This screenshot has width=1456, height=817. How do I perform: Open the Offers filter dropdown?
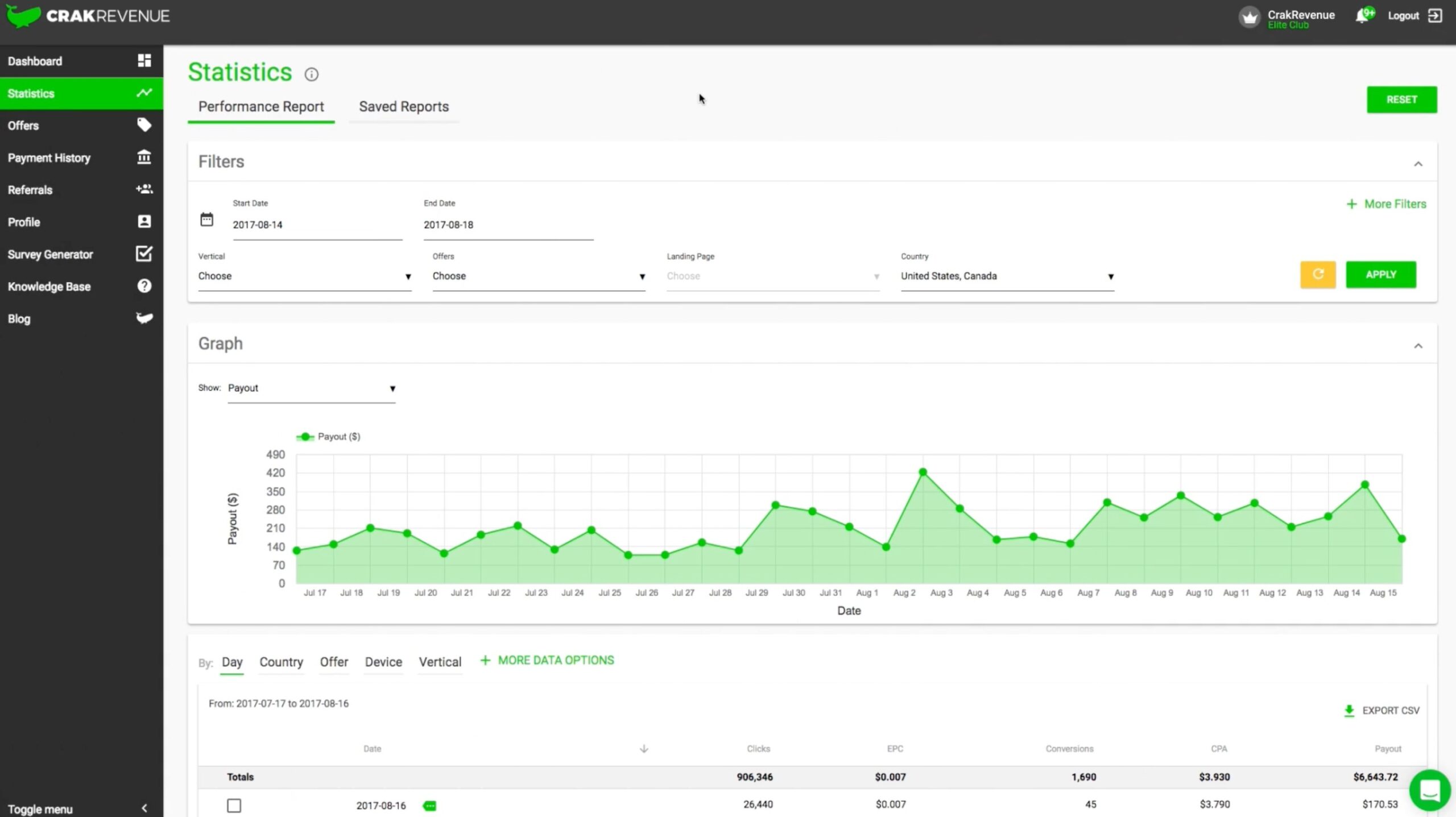point(539,276)
